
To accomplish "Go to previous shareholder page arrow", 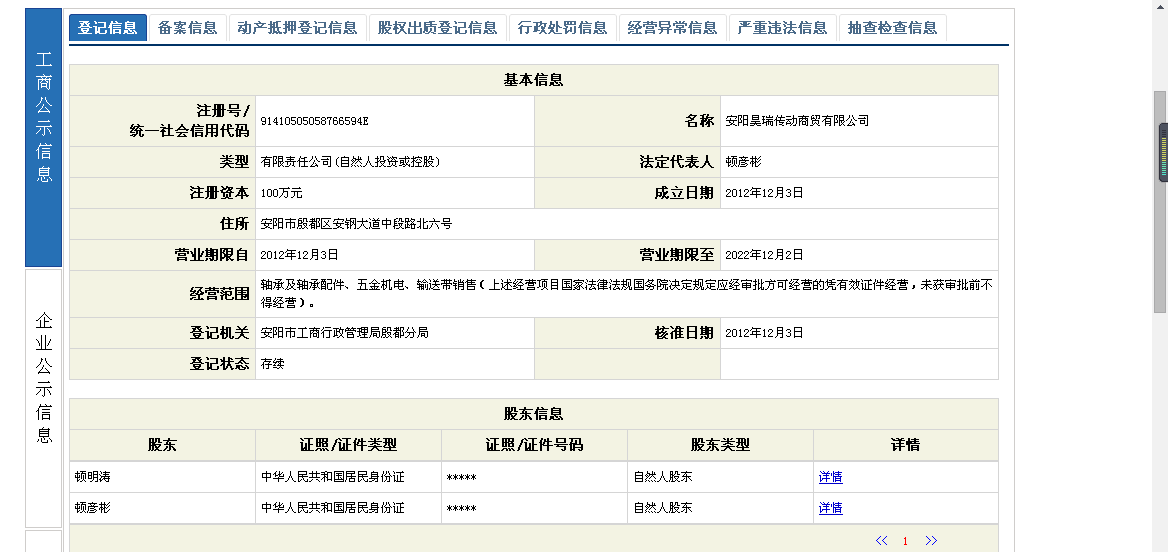I will coord(881,541).
